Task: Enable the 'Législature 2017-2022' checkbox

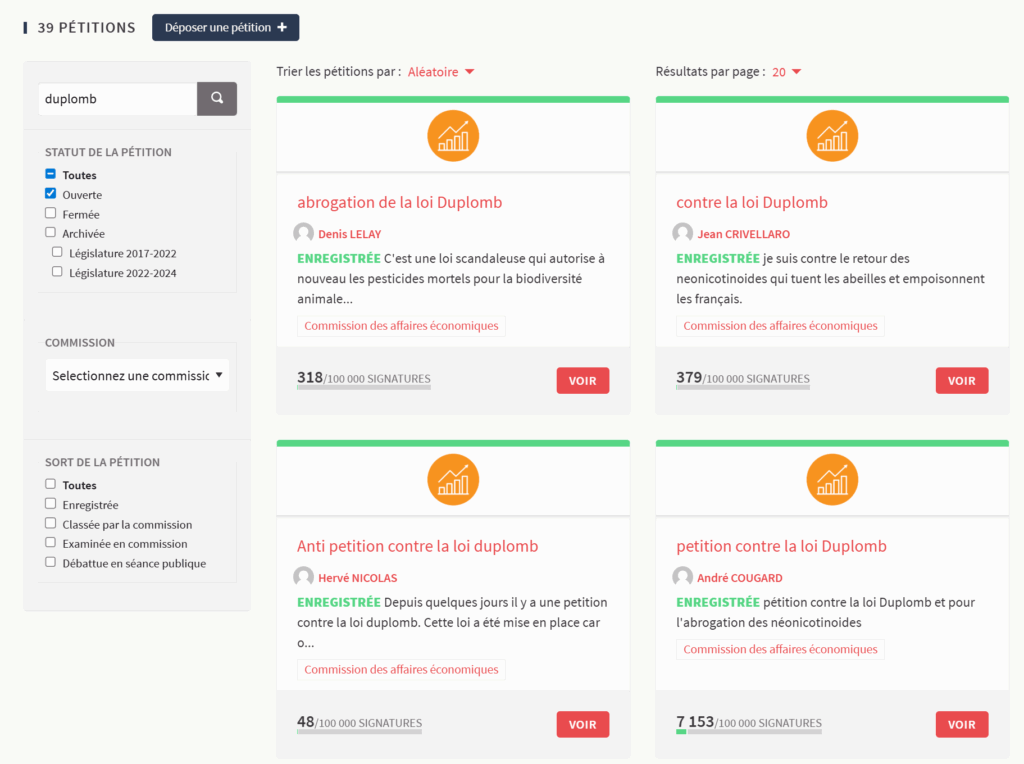Action: 57,252
